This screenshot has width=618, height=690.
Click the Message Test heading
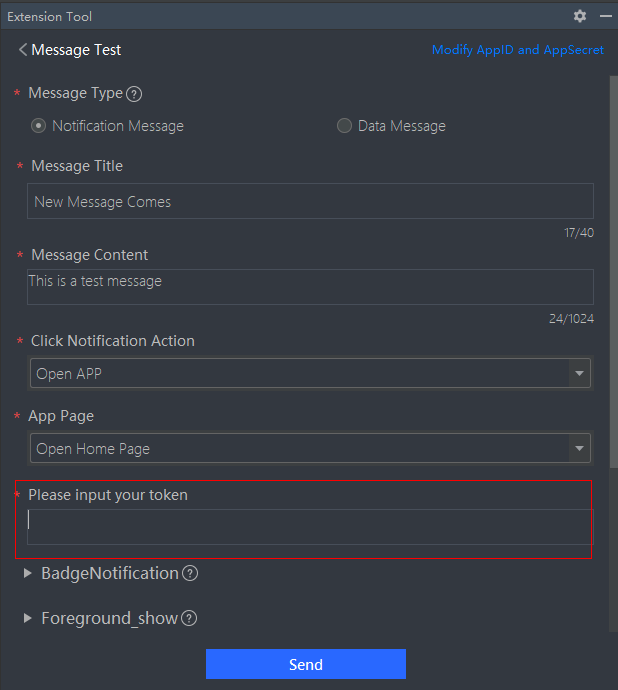click(76, 50)
